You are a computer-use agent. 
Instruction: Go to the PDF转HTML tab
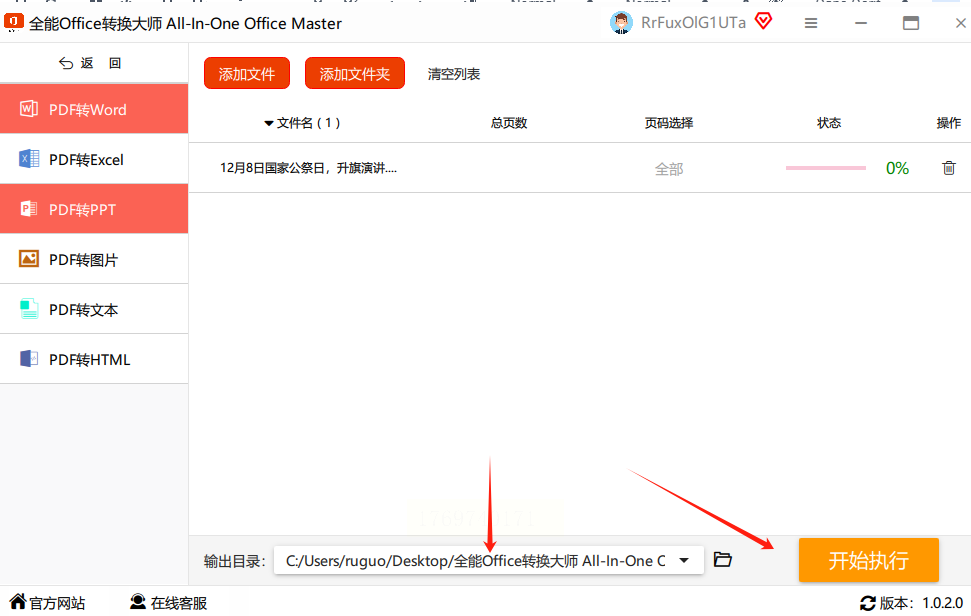point(94,359)
